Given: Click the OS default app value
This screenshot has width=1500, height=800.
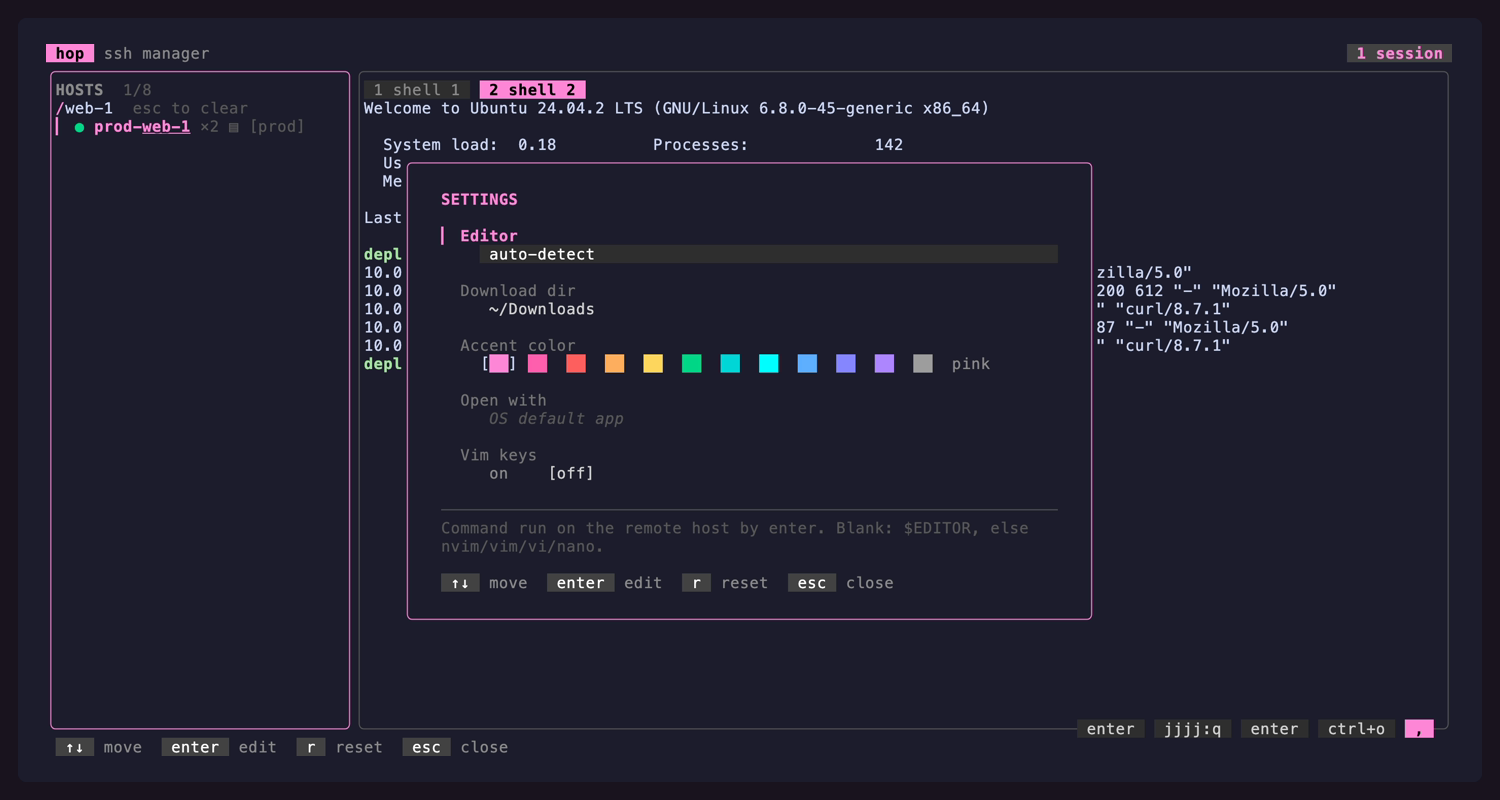Looking at the screenshot, I should pos(556,419).
